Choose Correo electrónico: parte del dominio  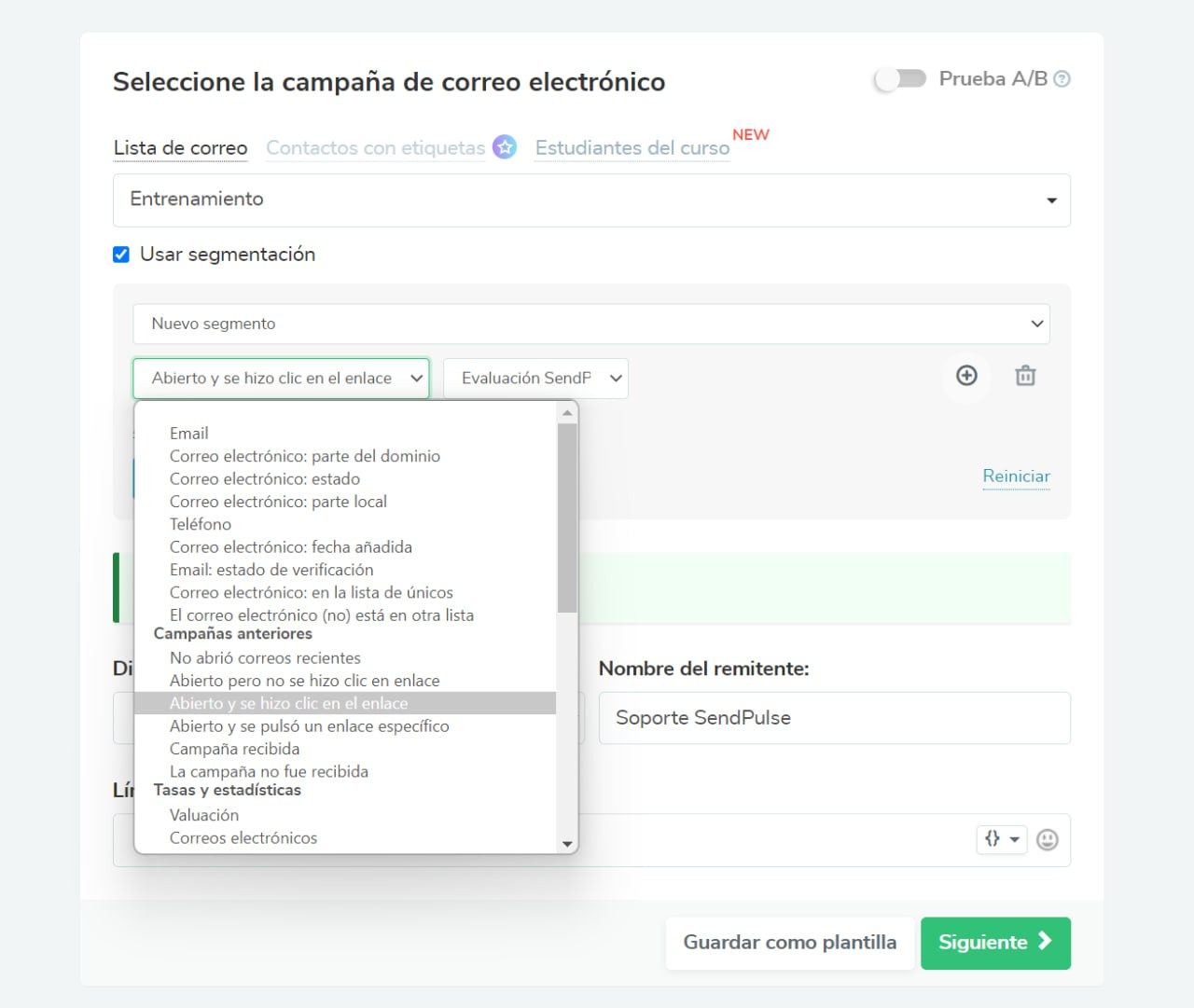tap(345, 456)
